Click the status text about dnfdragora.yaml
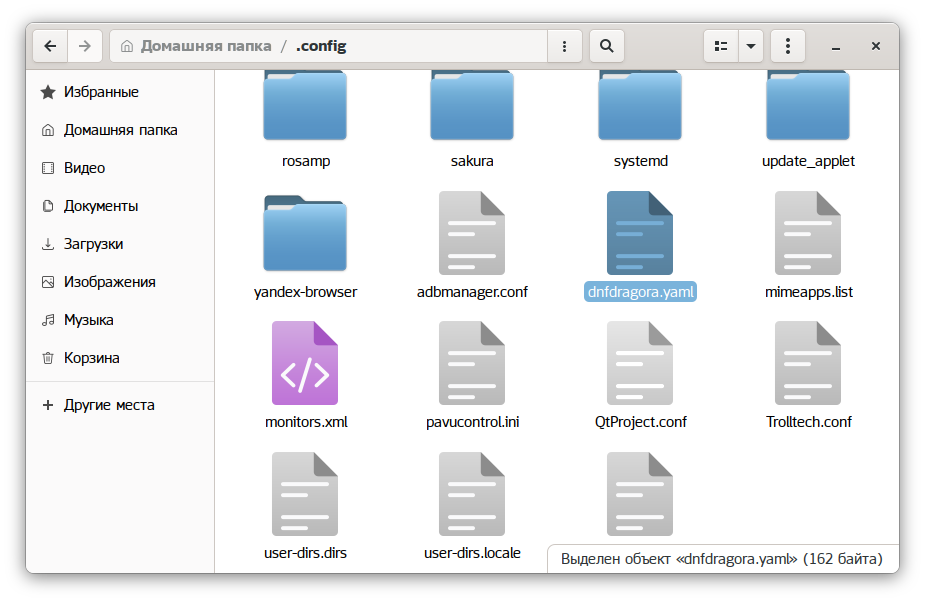The image size is (925, 602). click(x=721, y=559)
